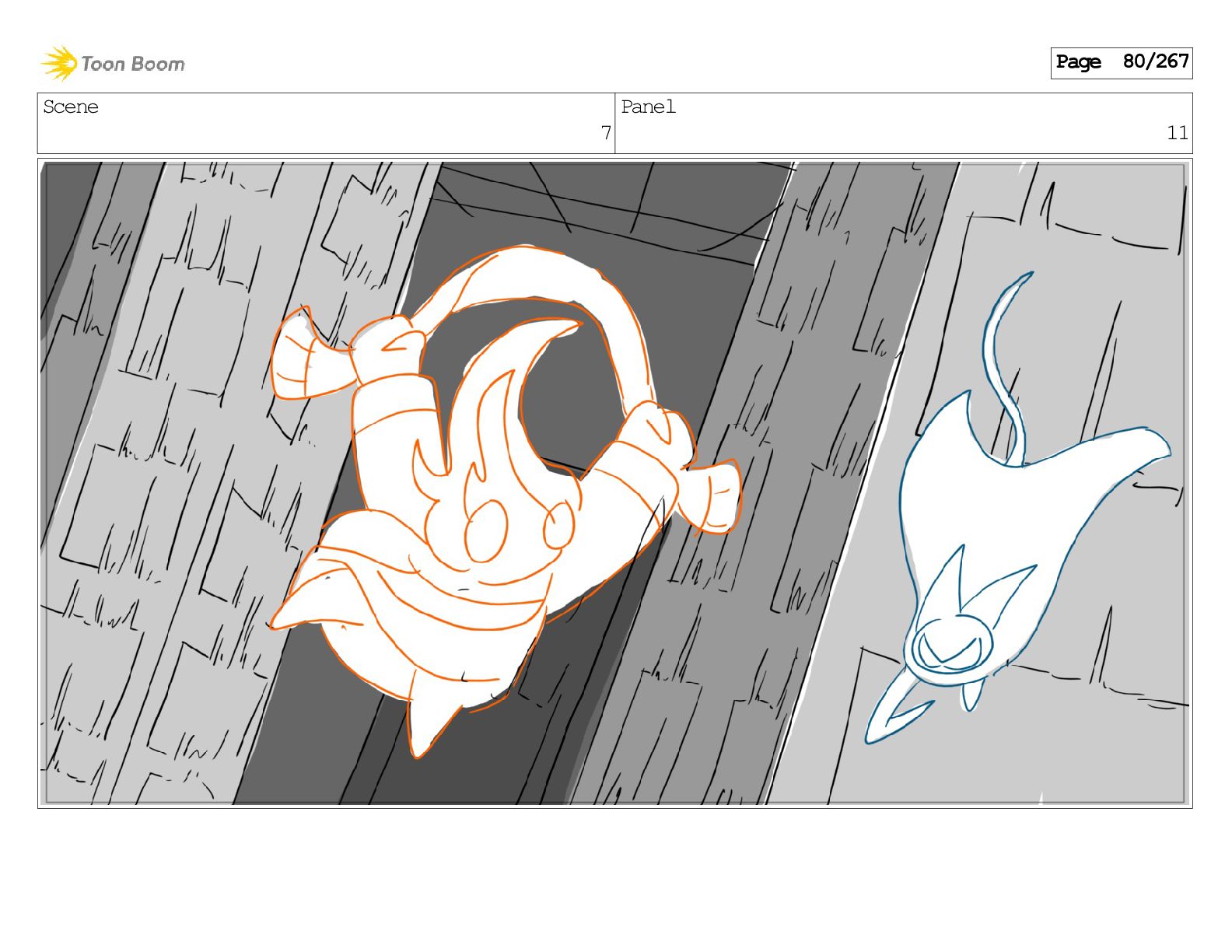Click the storyboard panel drawing thumbnail
Viewport: 1232px width, 952px height.
click(615, 483)
